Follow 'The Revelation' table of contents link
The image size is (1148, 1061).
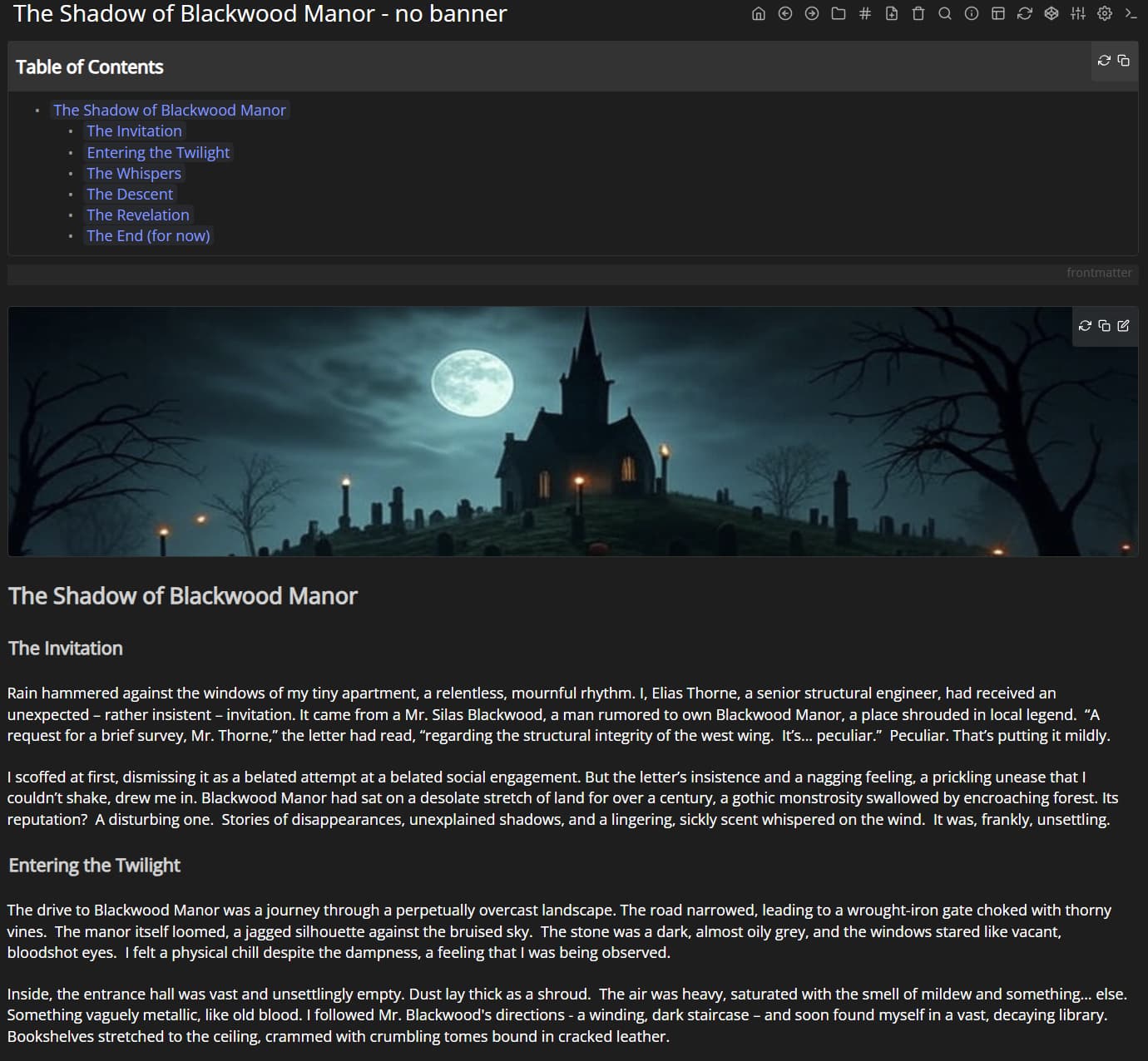pyautogui.click(x=138, y=215)
